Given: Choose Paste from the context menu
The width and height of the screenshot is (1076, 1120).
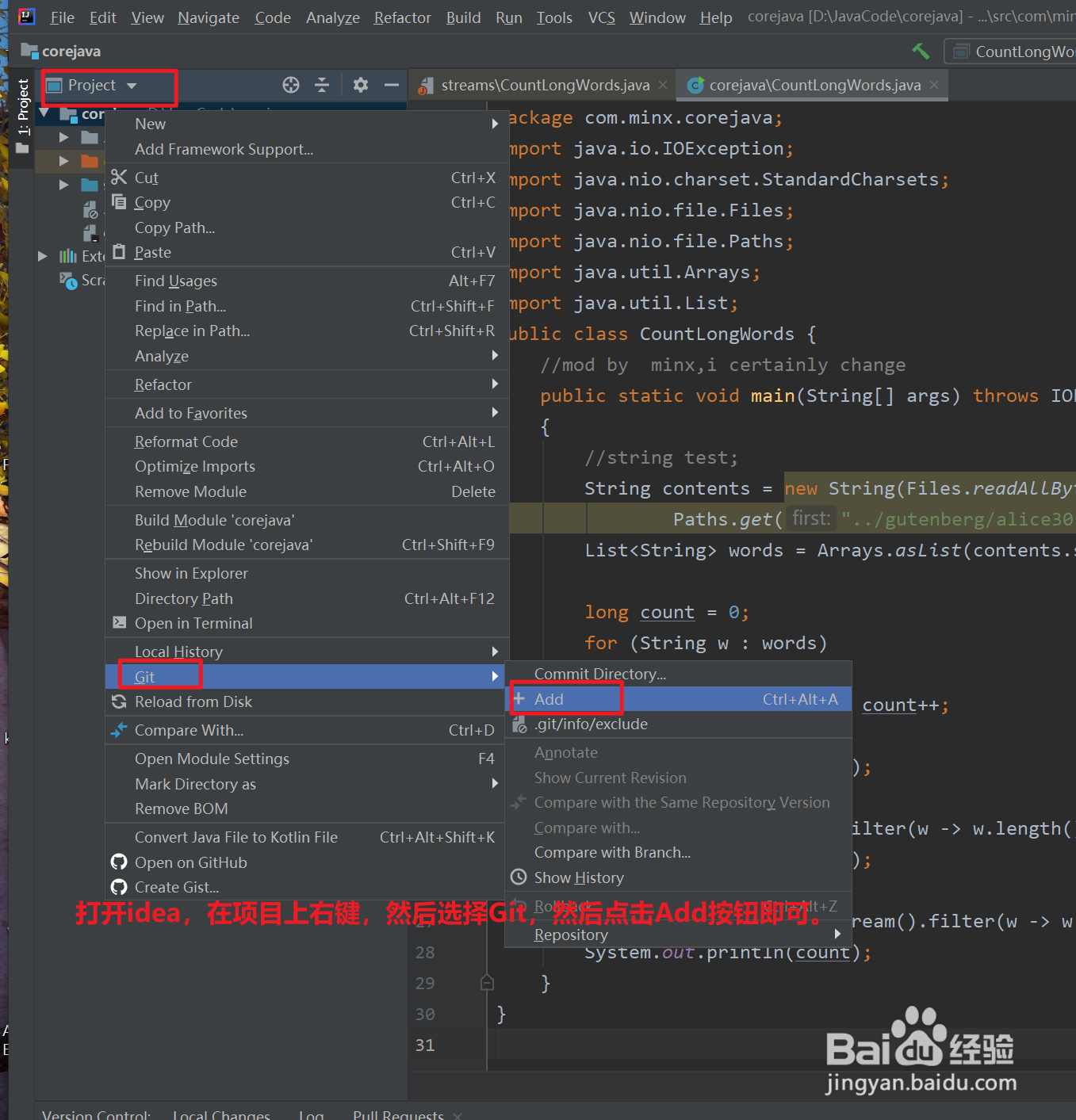Looking at the screenshot, I should pos(307,252).
